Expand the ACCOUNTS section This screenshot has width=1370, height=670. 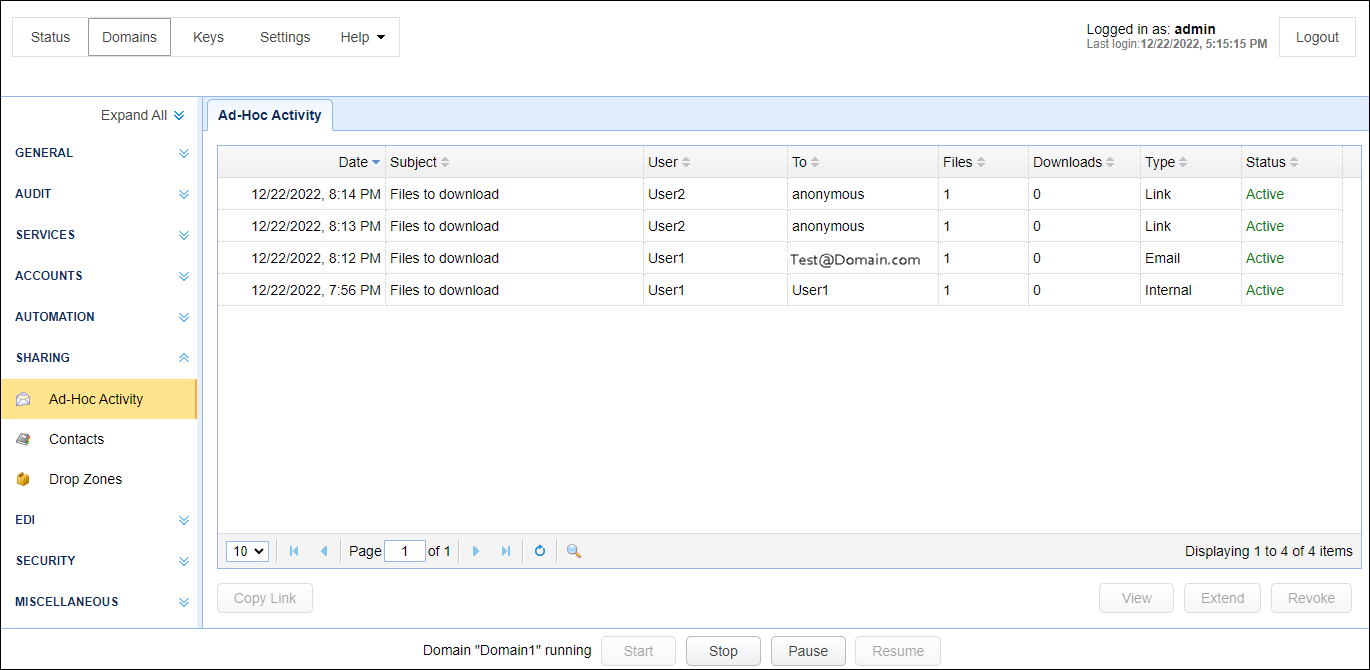click(183, 276)
